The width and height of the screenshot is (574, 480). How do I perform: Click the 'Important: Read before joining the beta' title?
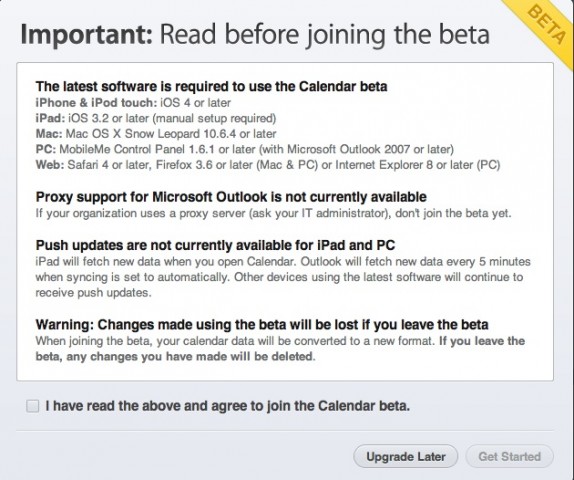255,34
